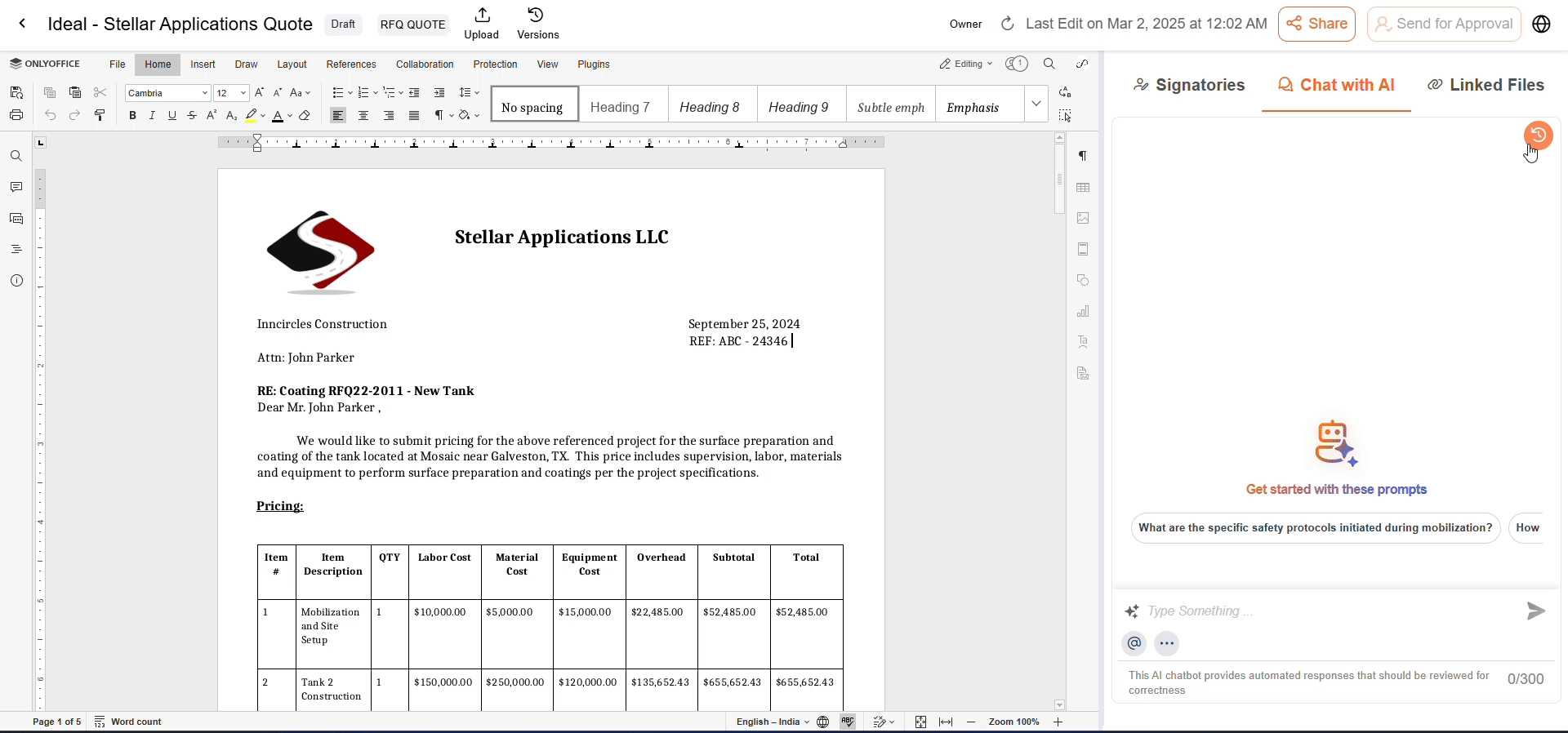The image size is (1568, 733).
Task: Click the Copy icon in the toolbar
Action: [x=50, y=93]
